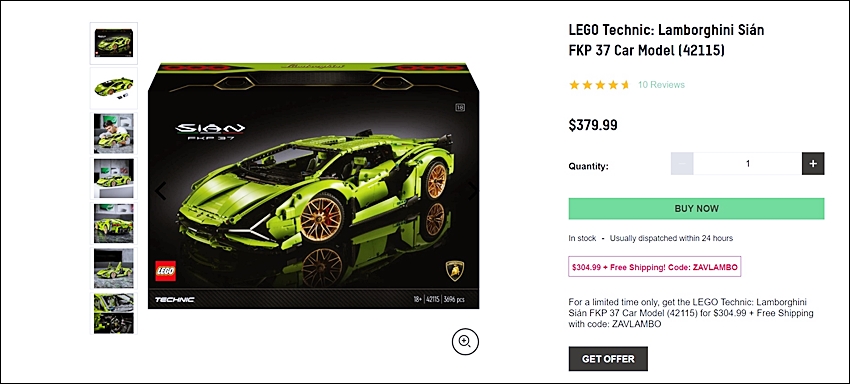Increase quantity with the plus button
The width and height of the screenshot is (850, 384).
coord(813,163)
